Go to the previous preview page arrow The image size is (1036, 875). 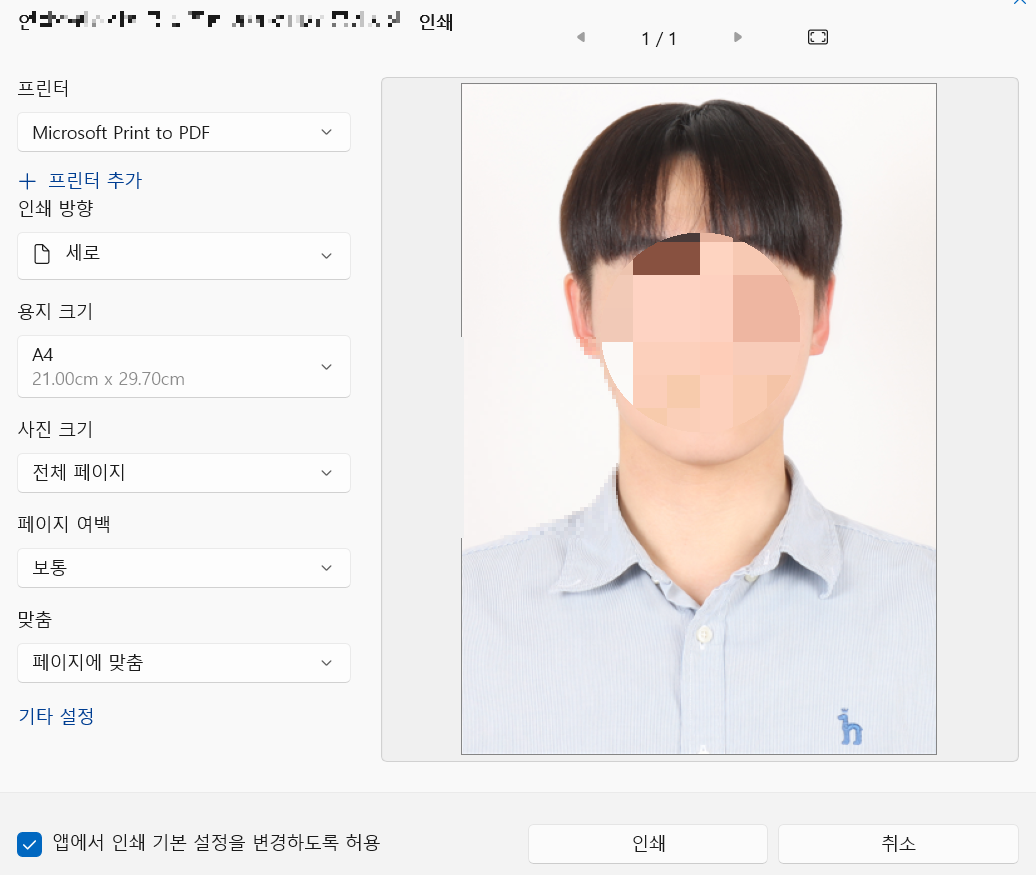click(x=581, y=37)
